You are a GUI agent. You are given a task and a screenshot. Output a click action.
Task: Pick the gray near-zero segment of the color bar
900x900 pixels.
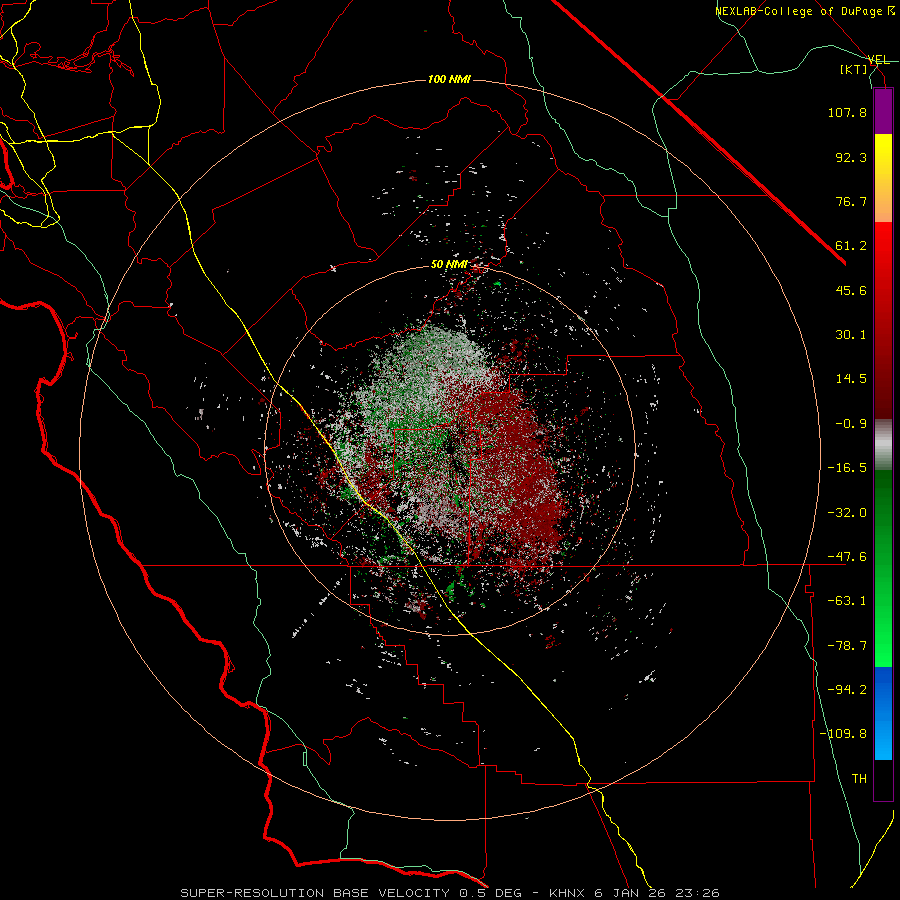point(883,443)
